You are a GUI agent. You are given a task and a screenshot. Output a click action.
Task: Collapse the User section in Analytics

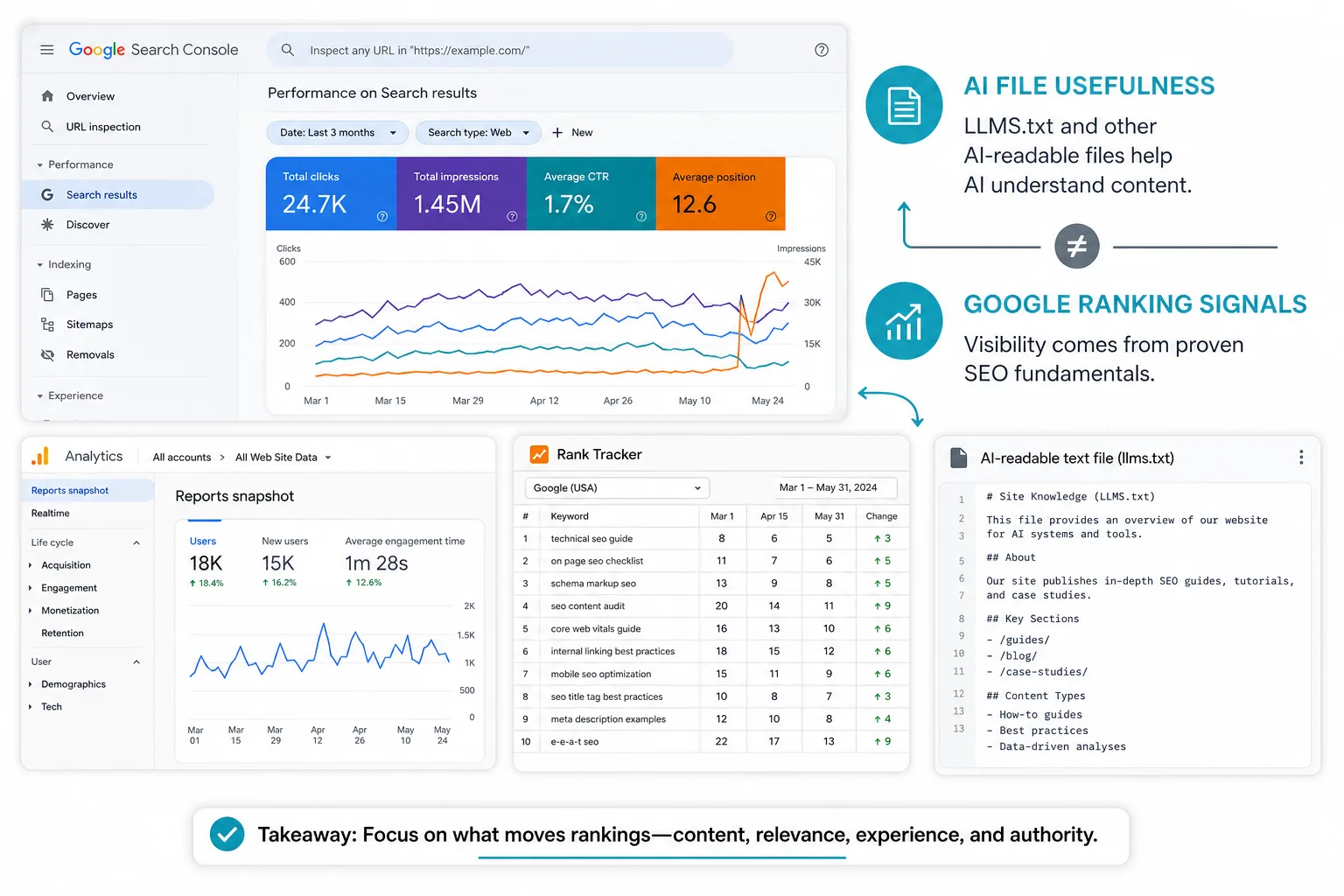(136, 661)
